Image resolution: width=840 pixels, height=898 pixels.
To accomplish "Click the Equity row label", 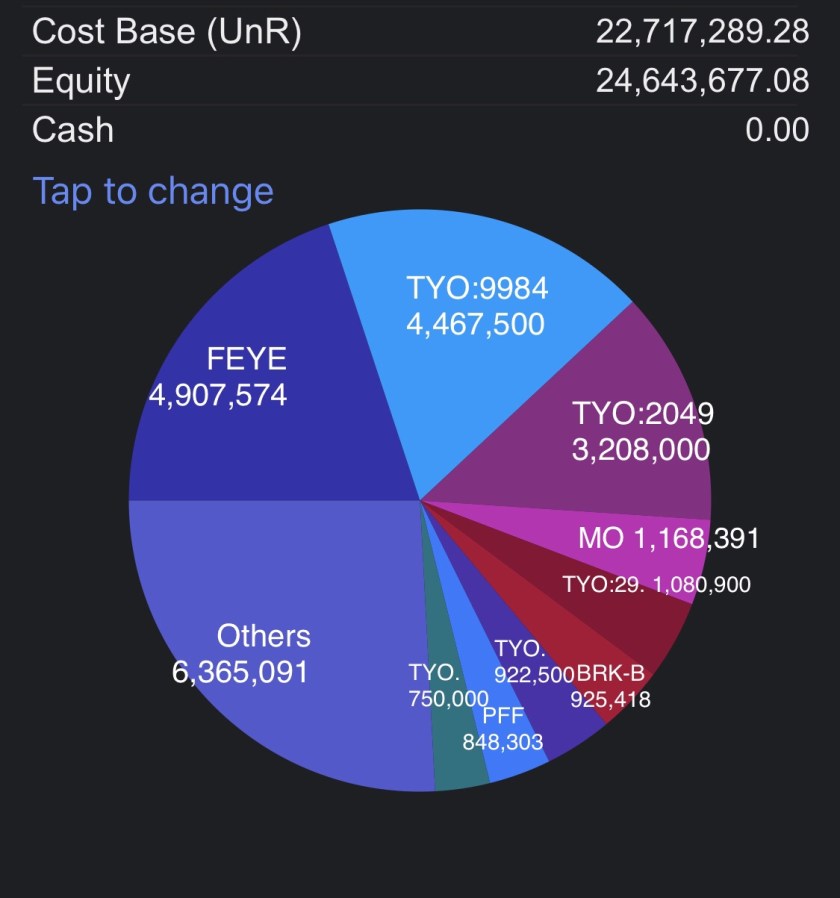I will point(81,81).
